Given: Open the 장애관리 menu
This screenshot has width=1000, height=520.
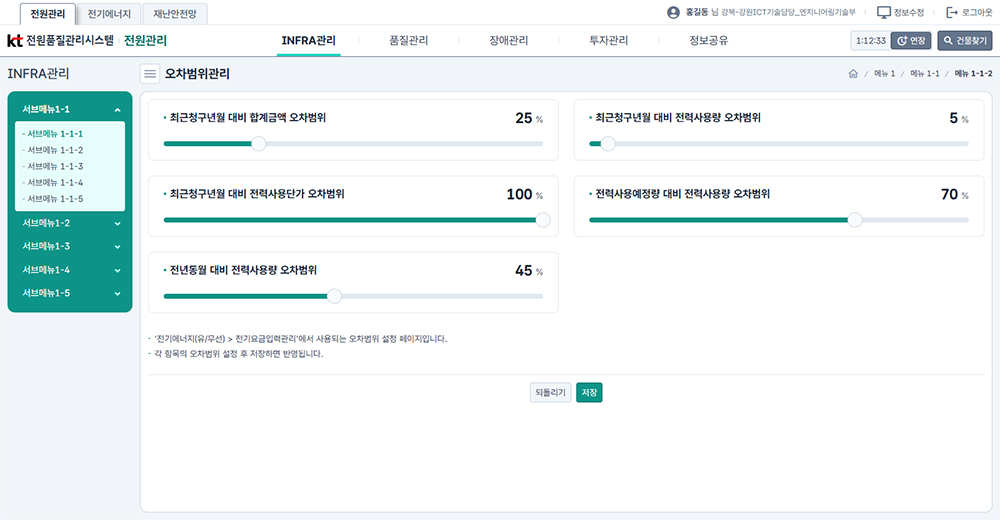Looking at the screenshot, I should 508,41.
